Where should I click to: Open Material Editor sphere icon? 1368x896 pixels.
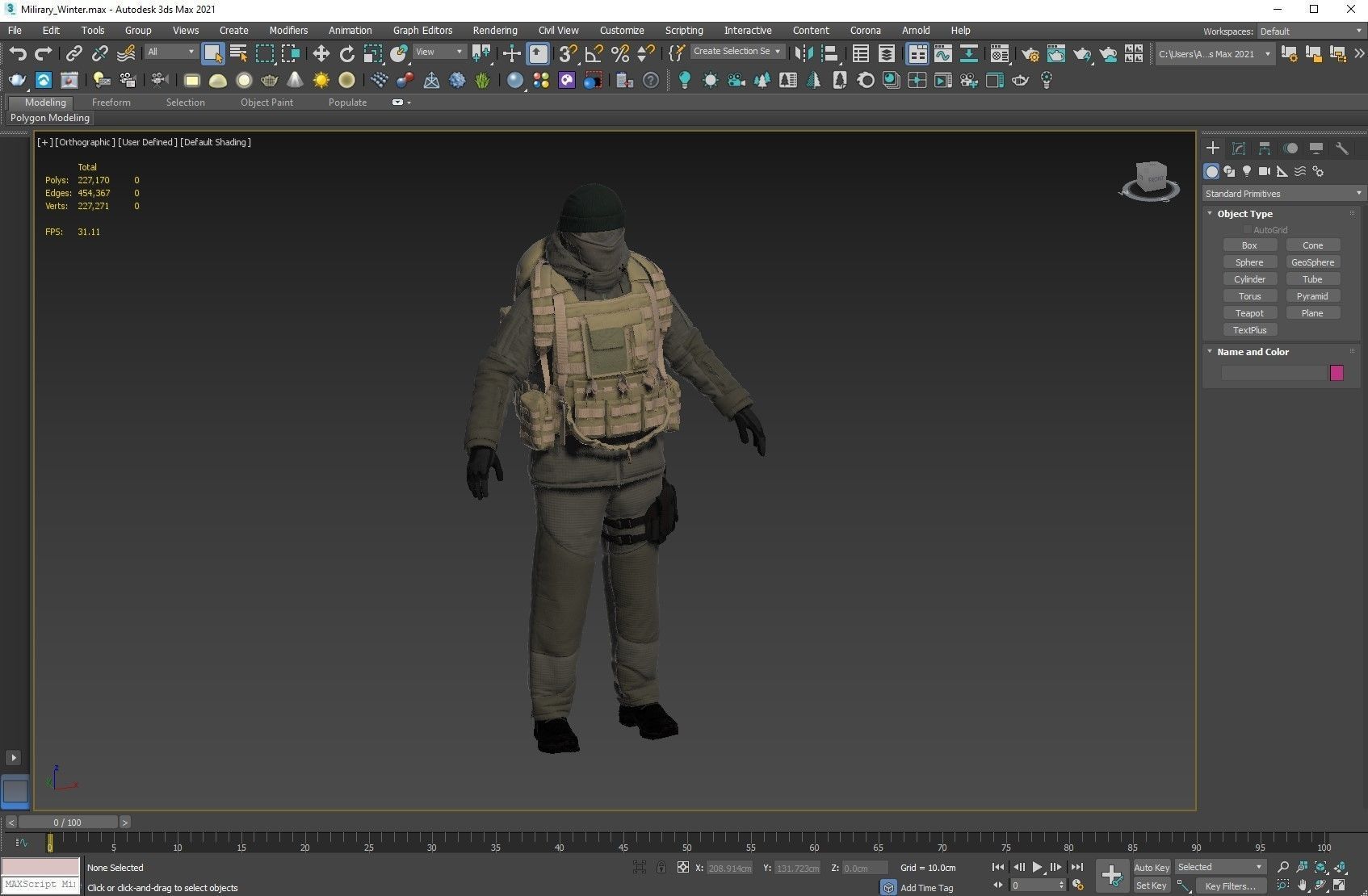[1000, 53]
